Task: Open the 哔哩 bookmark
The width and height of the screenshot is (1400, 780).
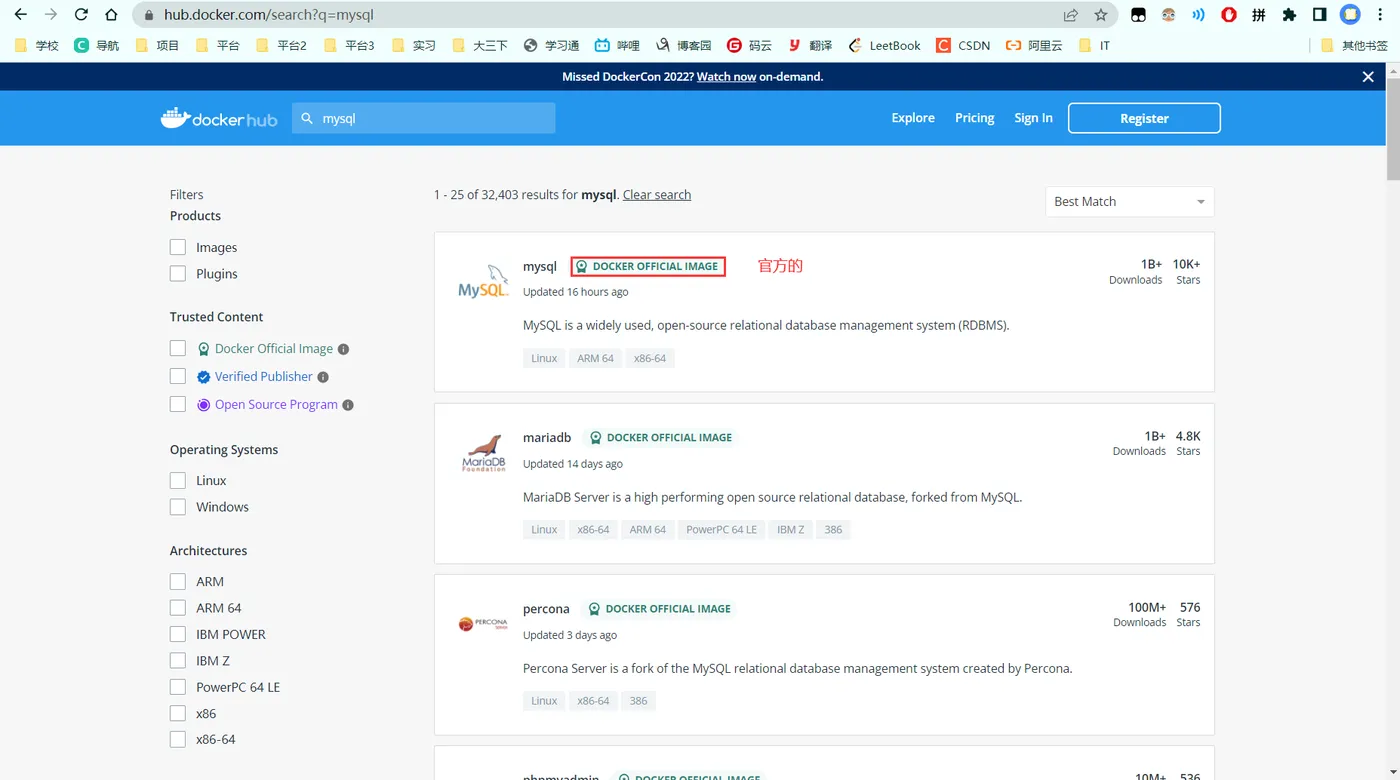Action: tap(617, 45)
